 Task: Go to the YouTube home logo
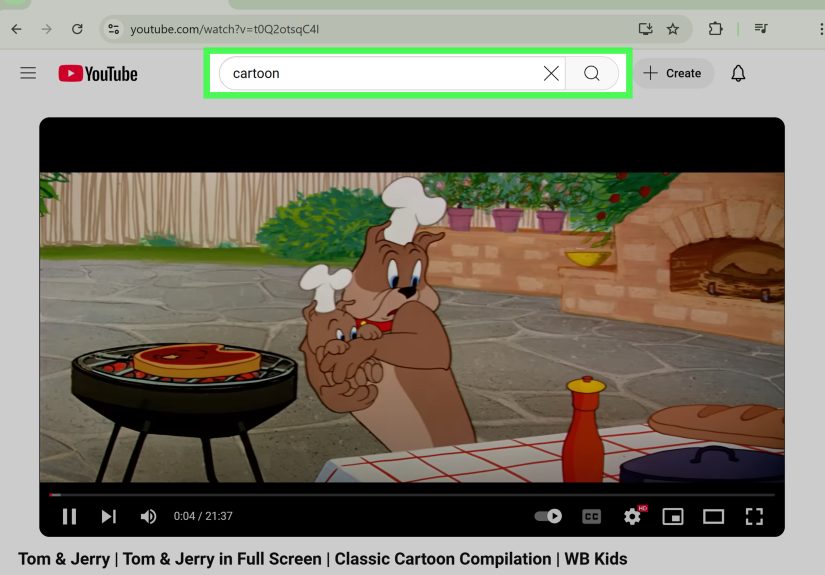[x=98, y=74]
